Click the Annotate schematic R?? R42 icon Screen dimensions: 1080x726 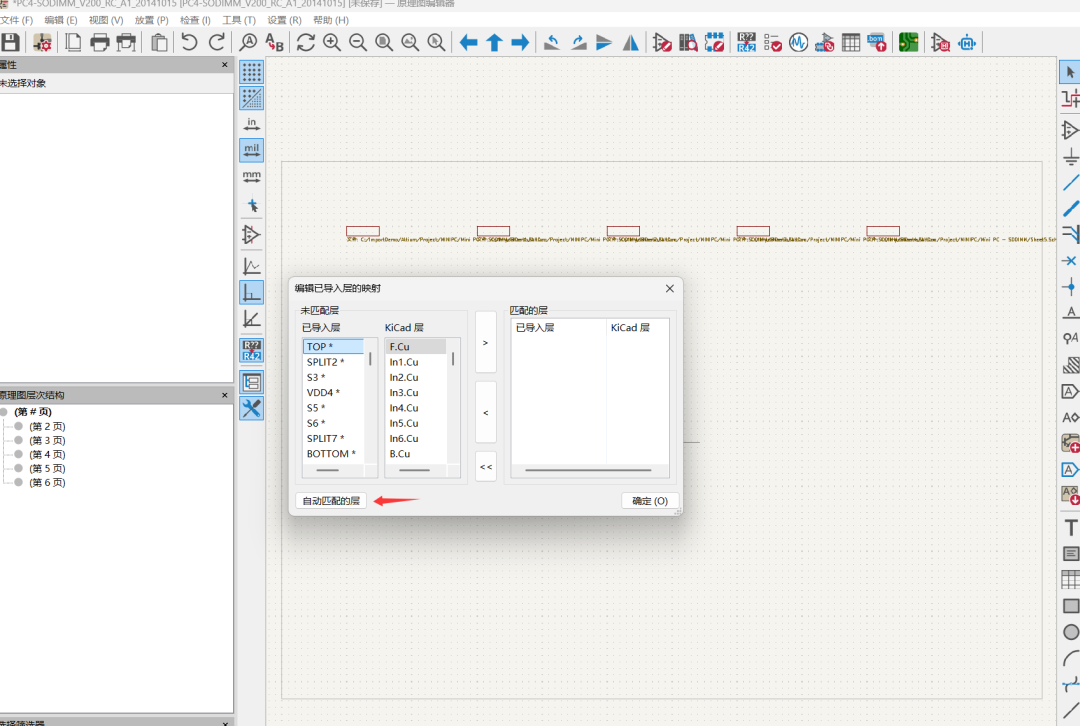click(746, 43)
